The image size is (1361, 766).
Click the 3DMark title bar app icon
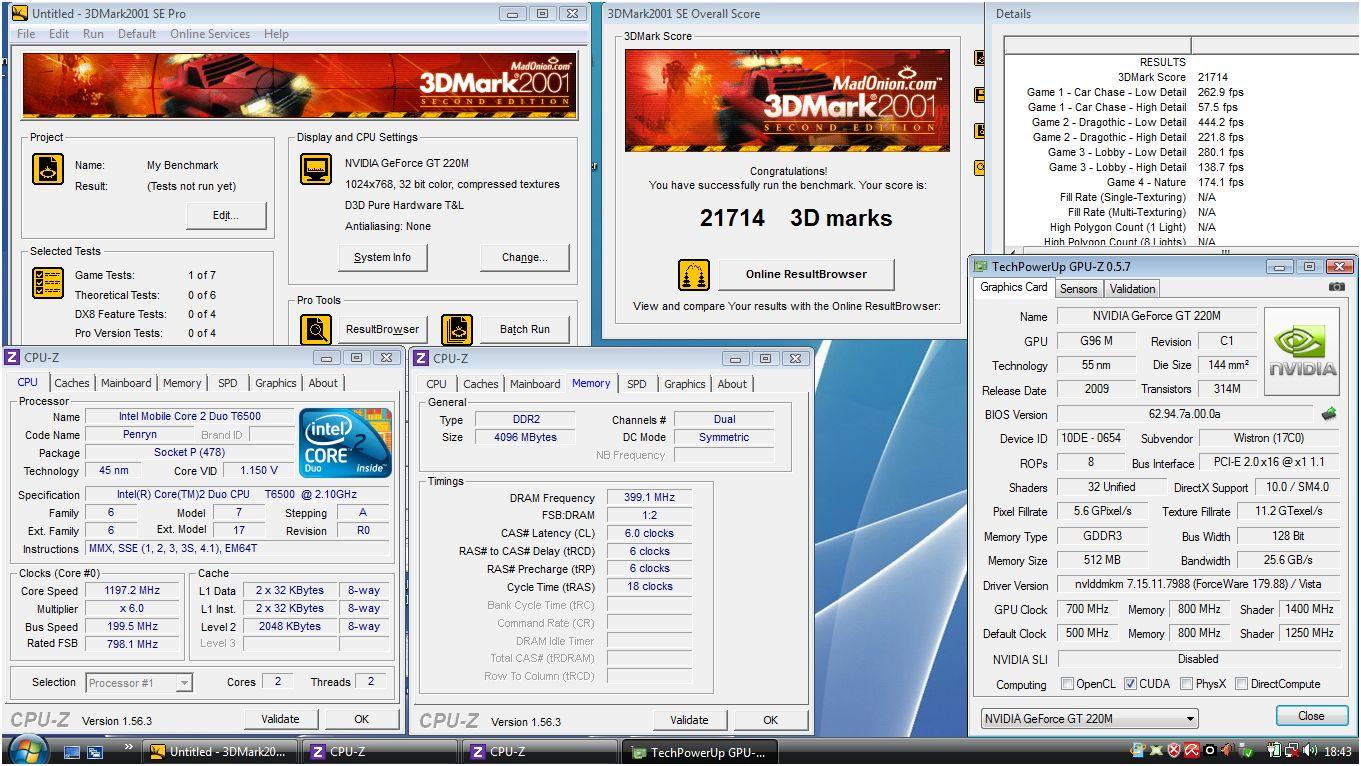19,14
